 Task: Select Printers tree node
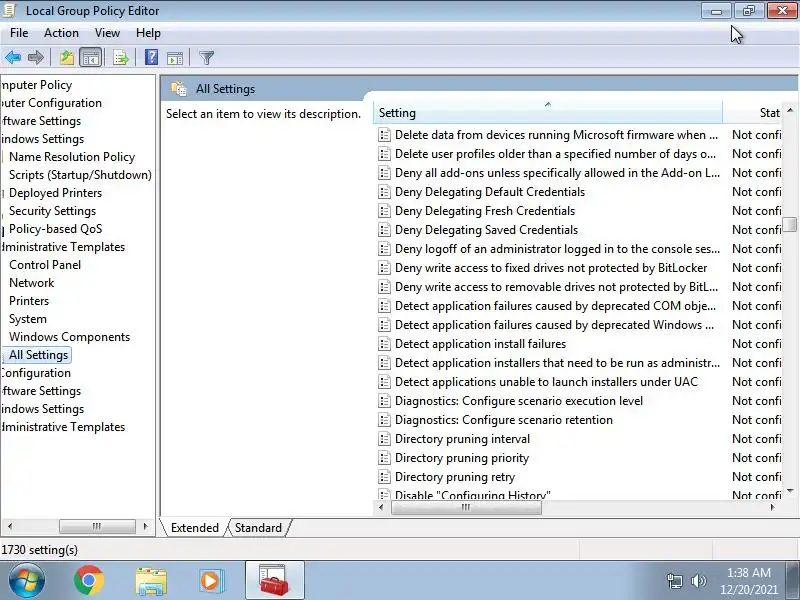click(29, 301)
